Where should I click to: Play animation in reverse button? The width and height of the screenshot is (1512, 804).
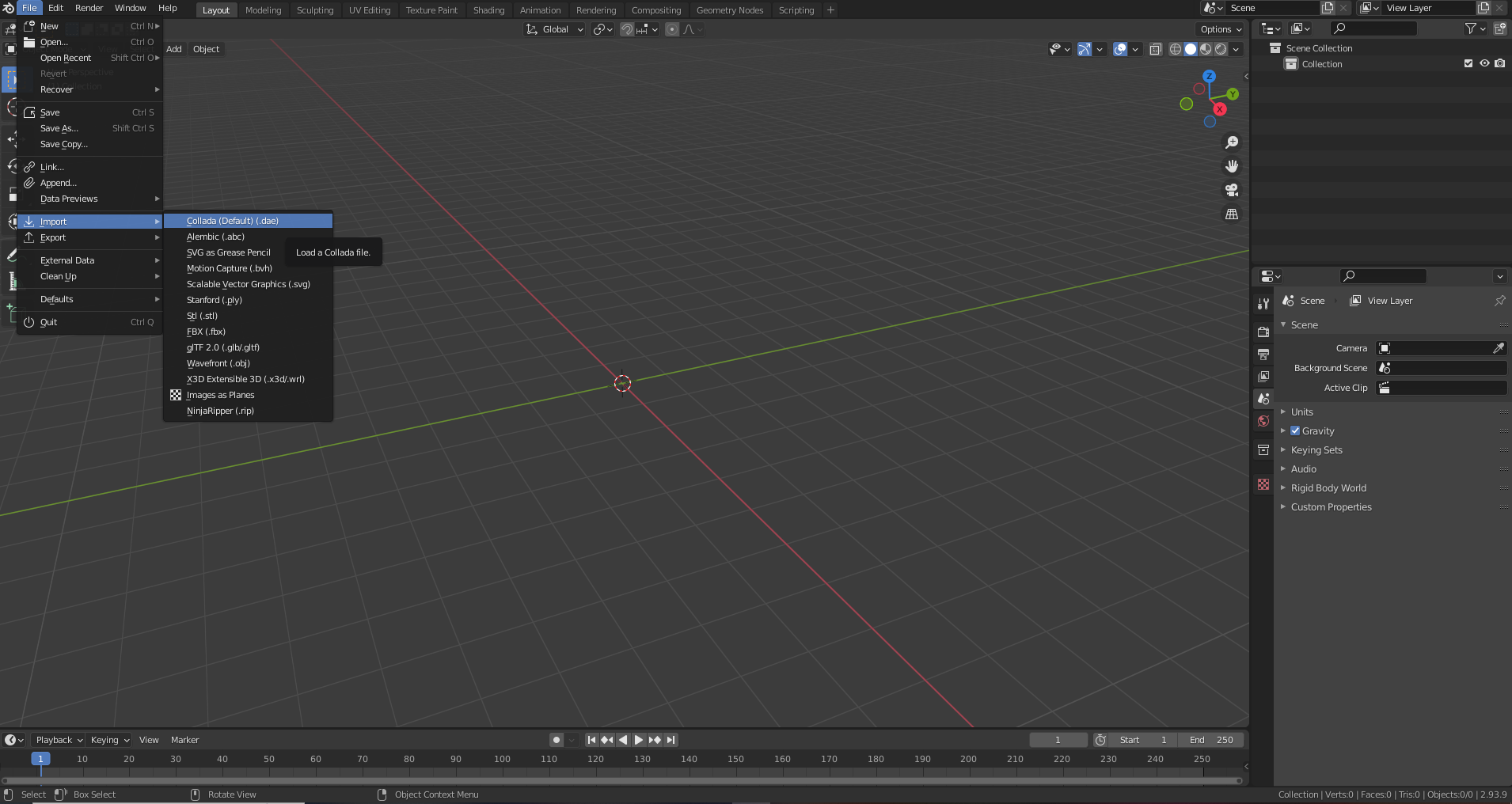623,740
